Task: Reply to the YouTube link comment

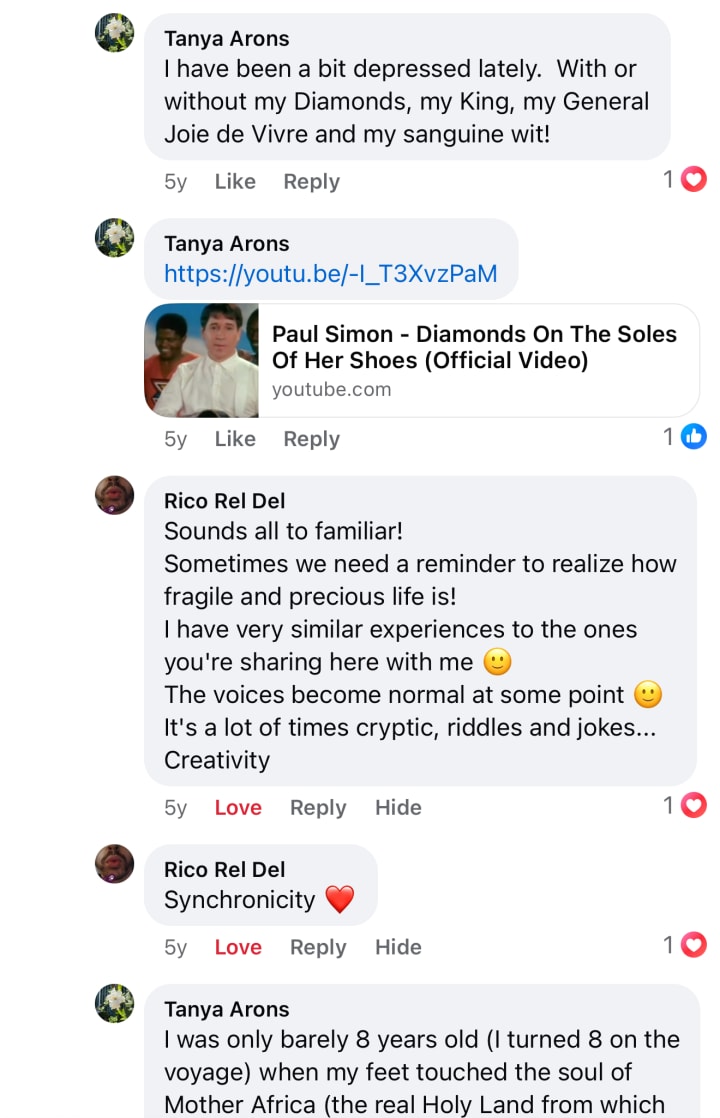Action: (311, 438)
